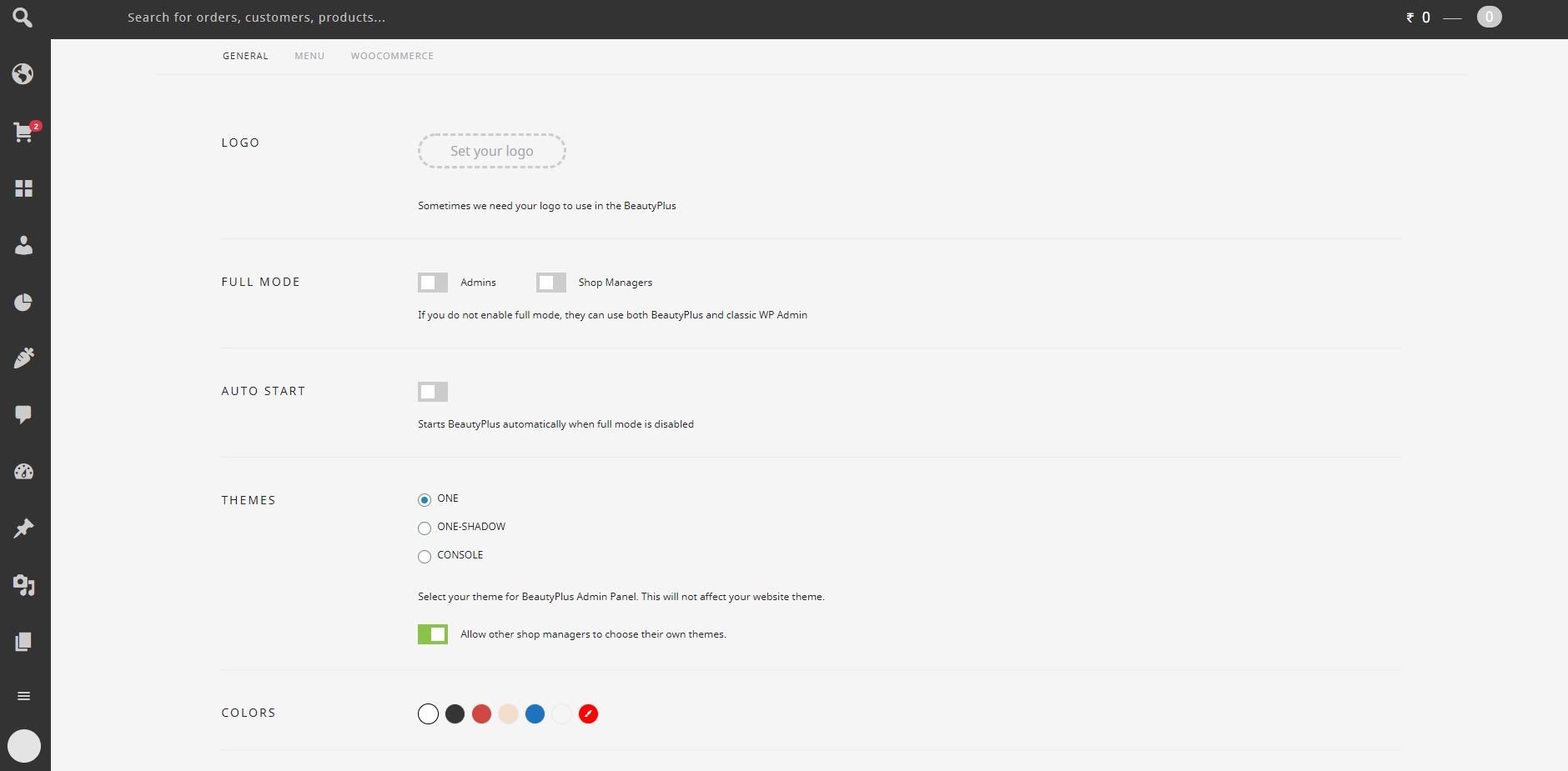Pick the red-brown color swatch
The height and width of the screenshot is (771, 1568).
(481, 713)
